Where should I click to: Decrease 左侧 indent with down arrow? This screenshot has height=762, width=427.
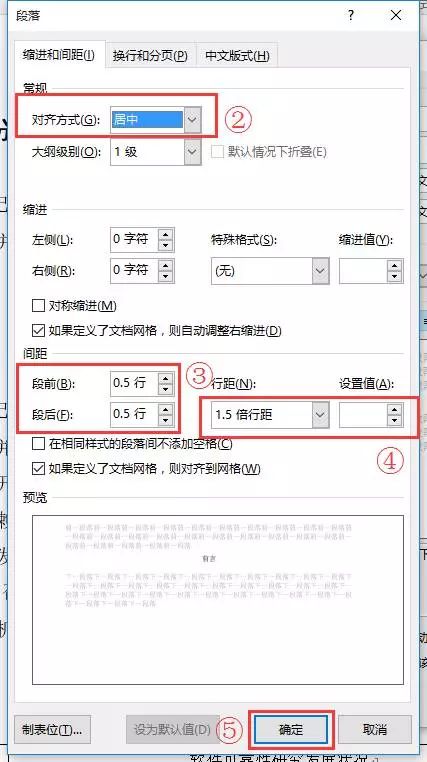point(166,245)
